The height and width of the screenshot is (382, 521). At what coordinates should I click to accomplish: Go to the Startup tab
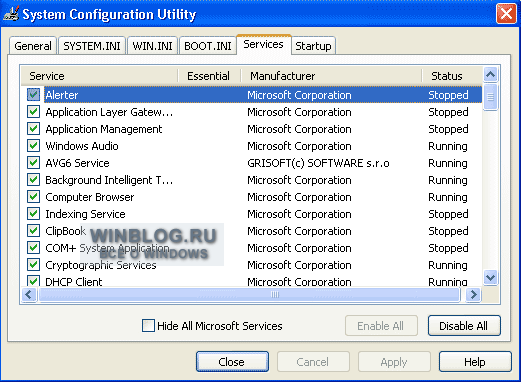[313, 46]
